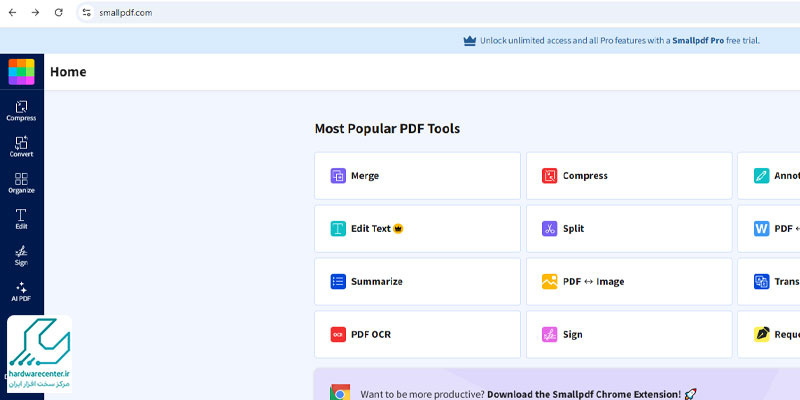Click the blue Summarize list icon
800x400 pixels.
click(x=338, y=282)
